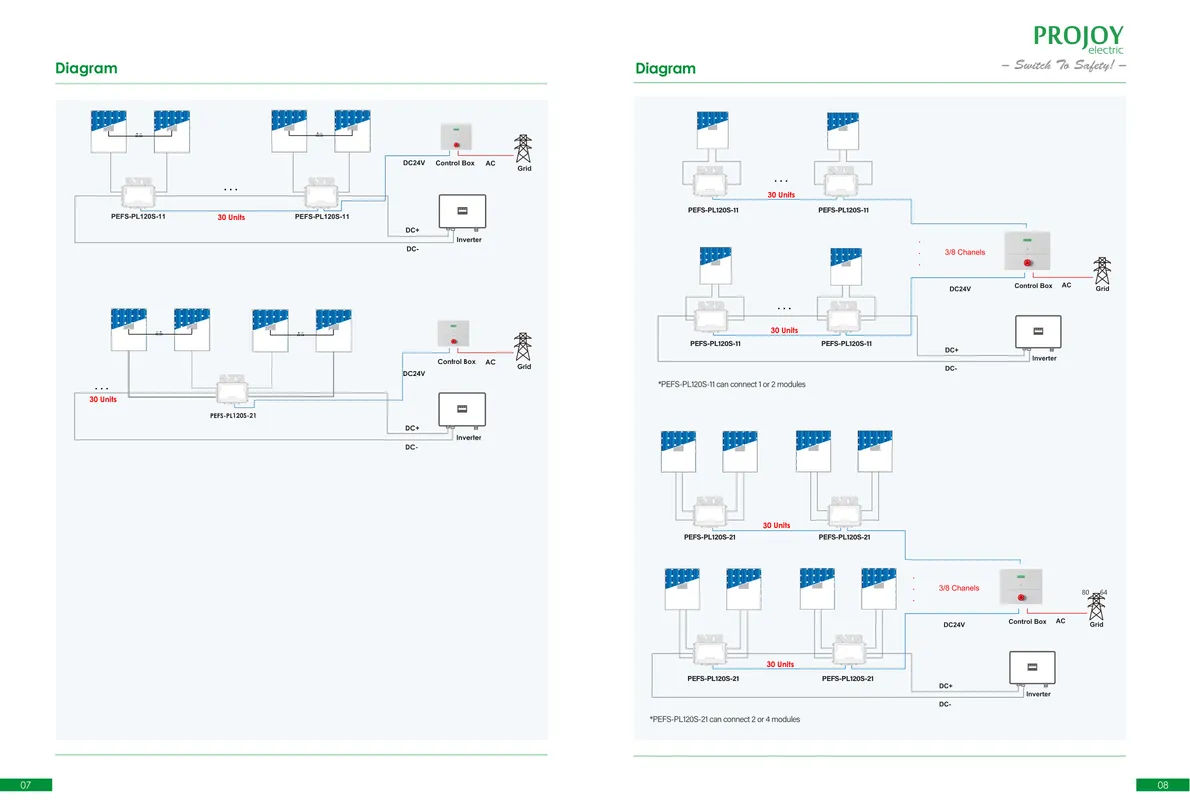Select the Switch To Safety! slogan text

[x=1064, y=65]
